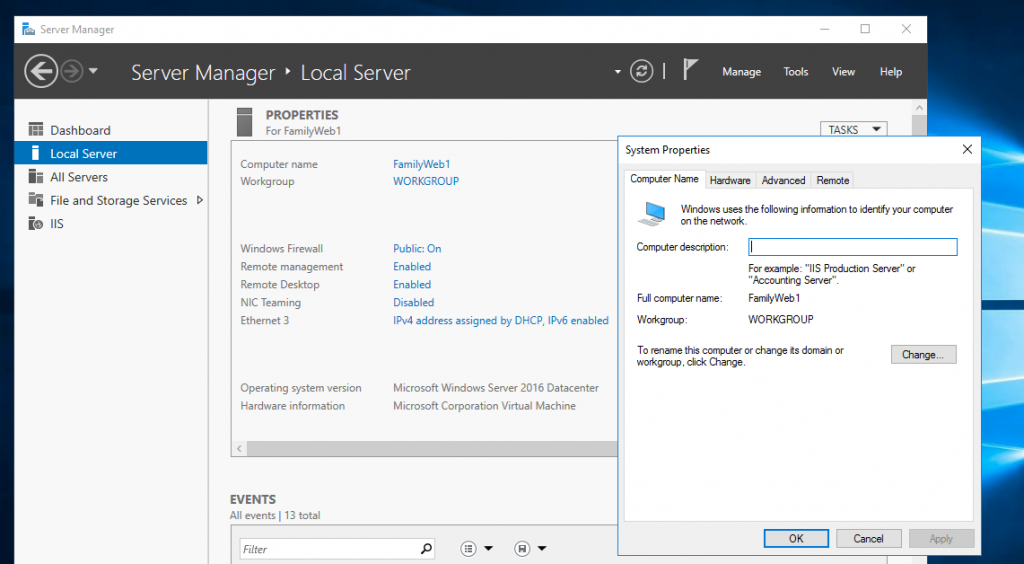
Task: Click the File and Storage Services icon
Action: point(36,200)
